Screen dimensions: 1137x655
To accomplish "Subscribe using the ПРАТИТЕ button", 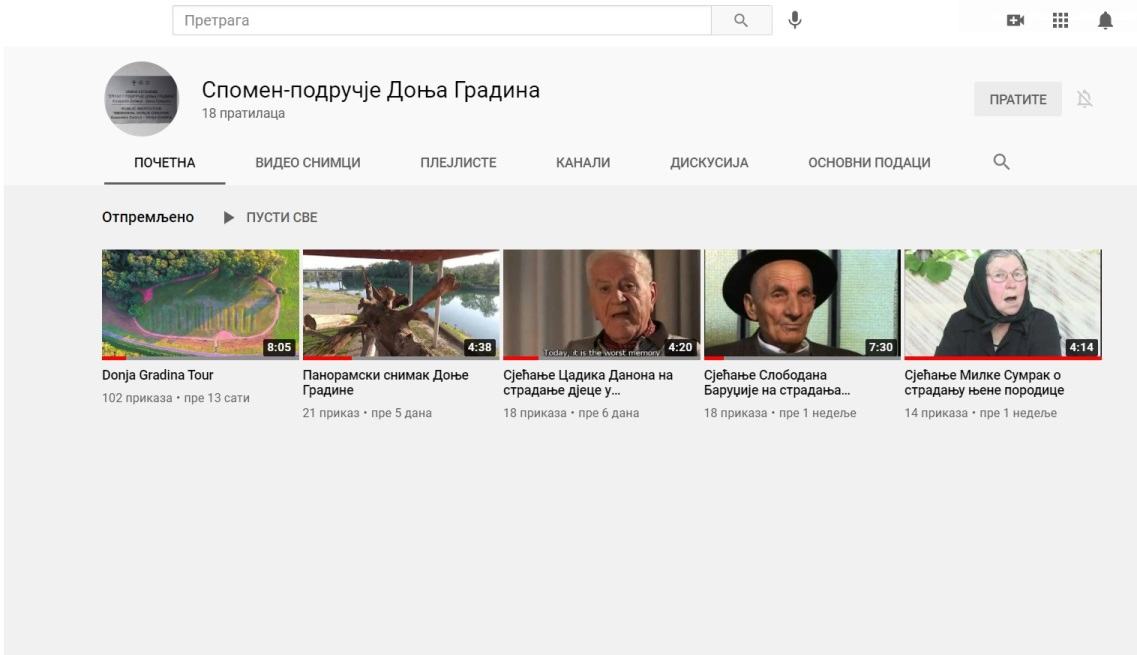I will pyautogui.click(x=1017, y=99).
